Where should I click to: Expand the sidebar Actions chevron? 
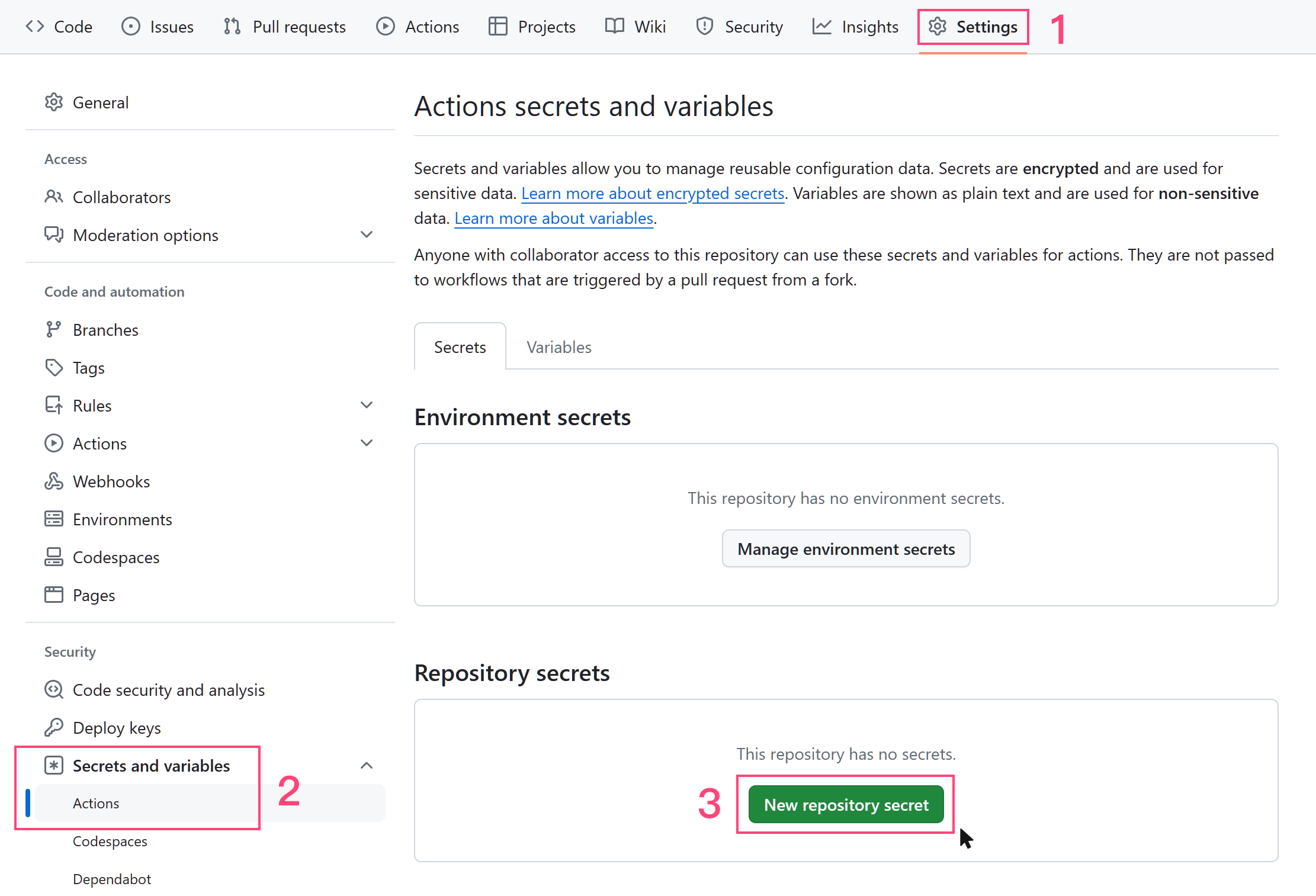(367, 443)
